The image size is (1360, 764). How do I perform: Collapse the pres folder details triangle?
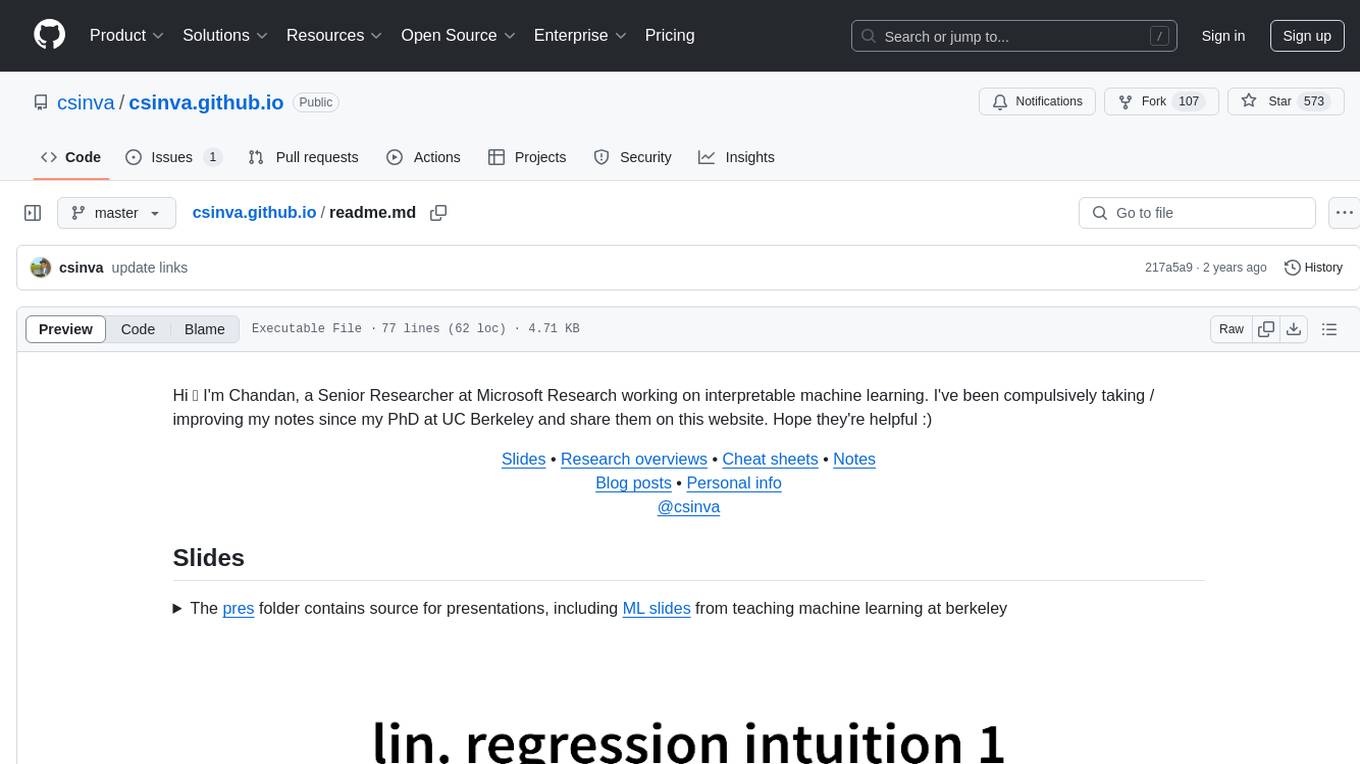178,608
